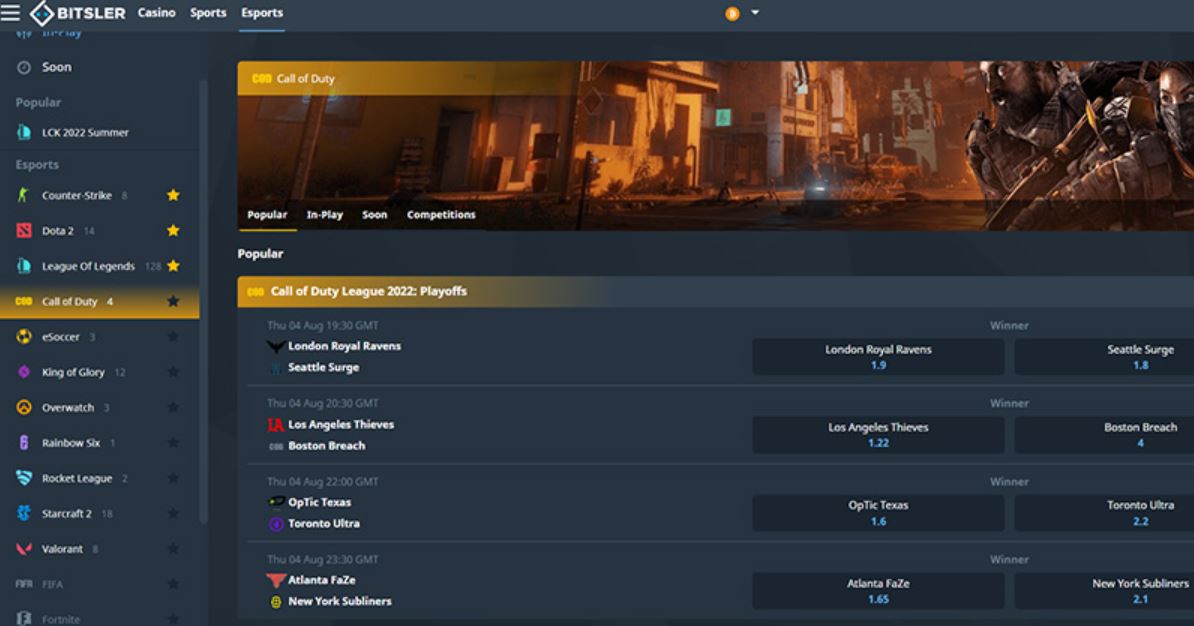Toggle League Of Legends favorite star
This screenshot has height=626, width=1194.
(x=174, y=266)
